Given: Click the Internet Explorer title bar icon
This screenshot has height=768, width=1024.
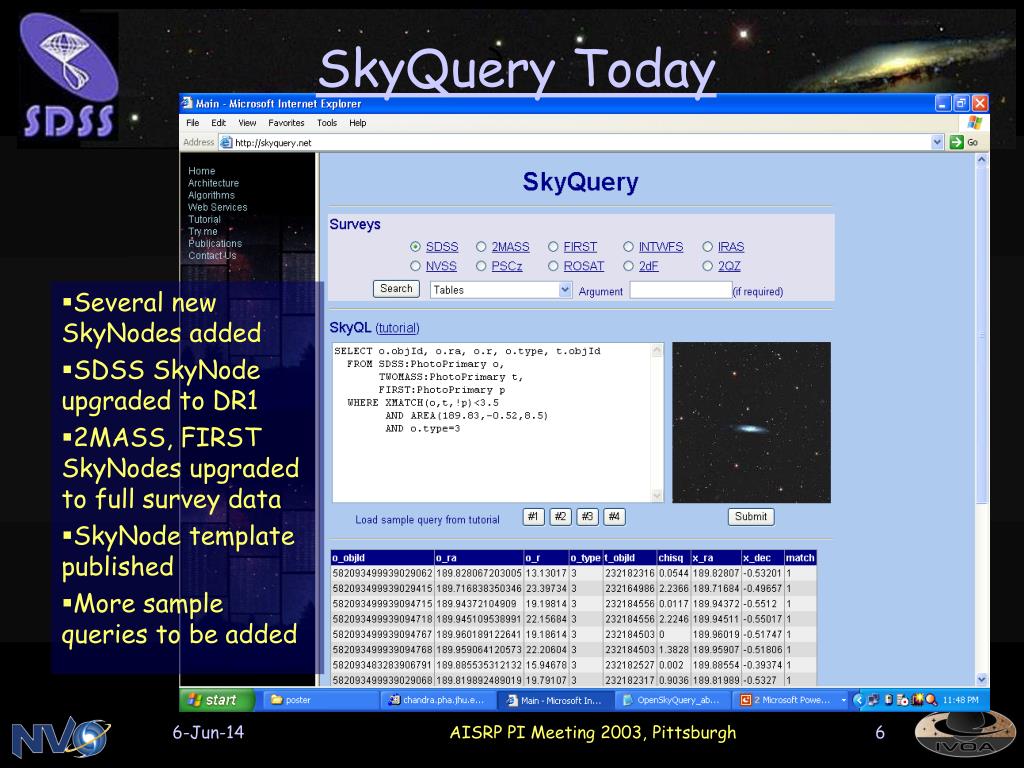Looking at the screenshot, I should pos(187,103).
